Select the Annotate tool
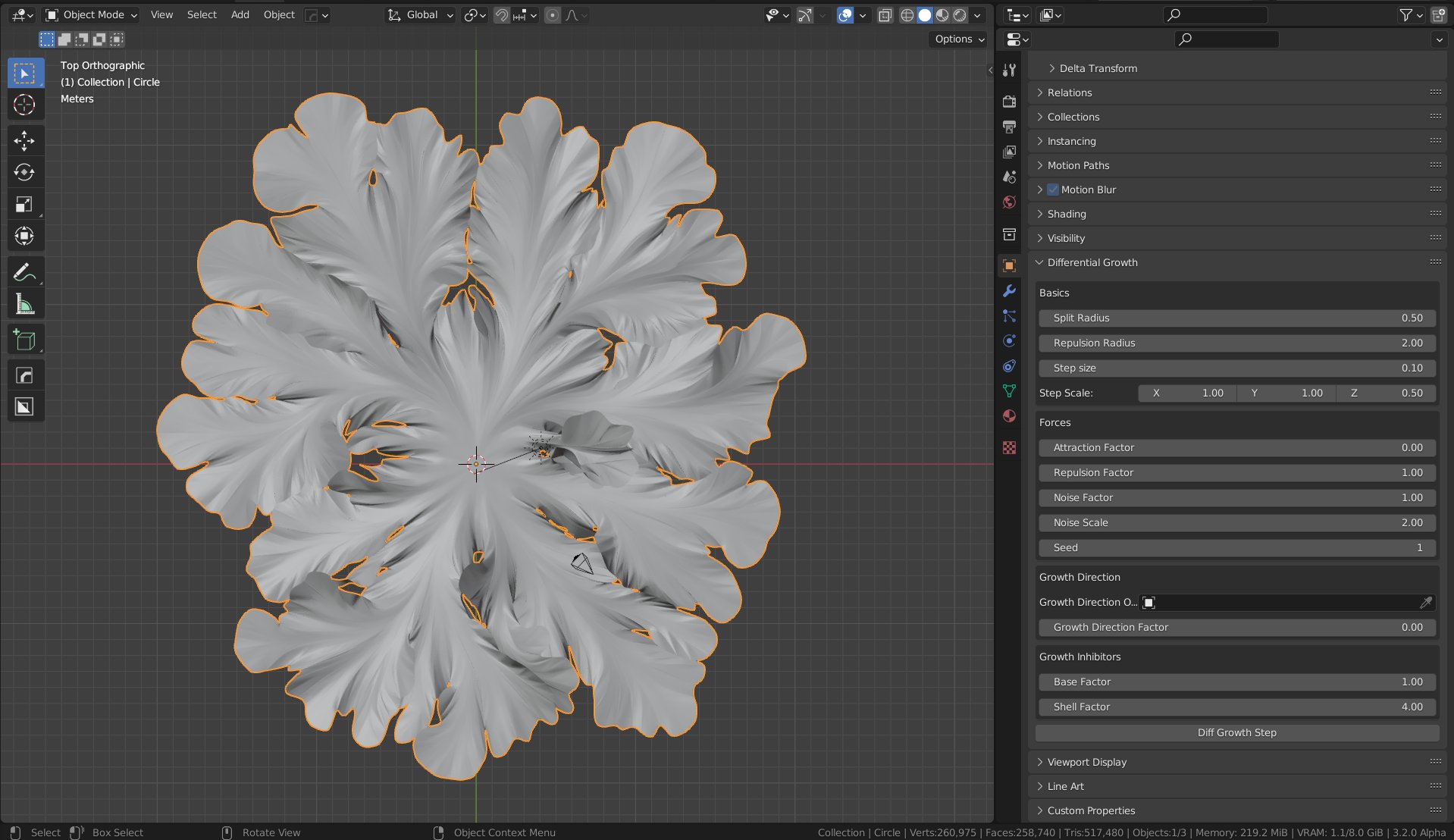Screen dimensions: 1454x840 [26, 271]
